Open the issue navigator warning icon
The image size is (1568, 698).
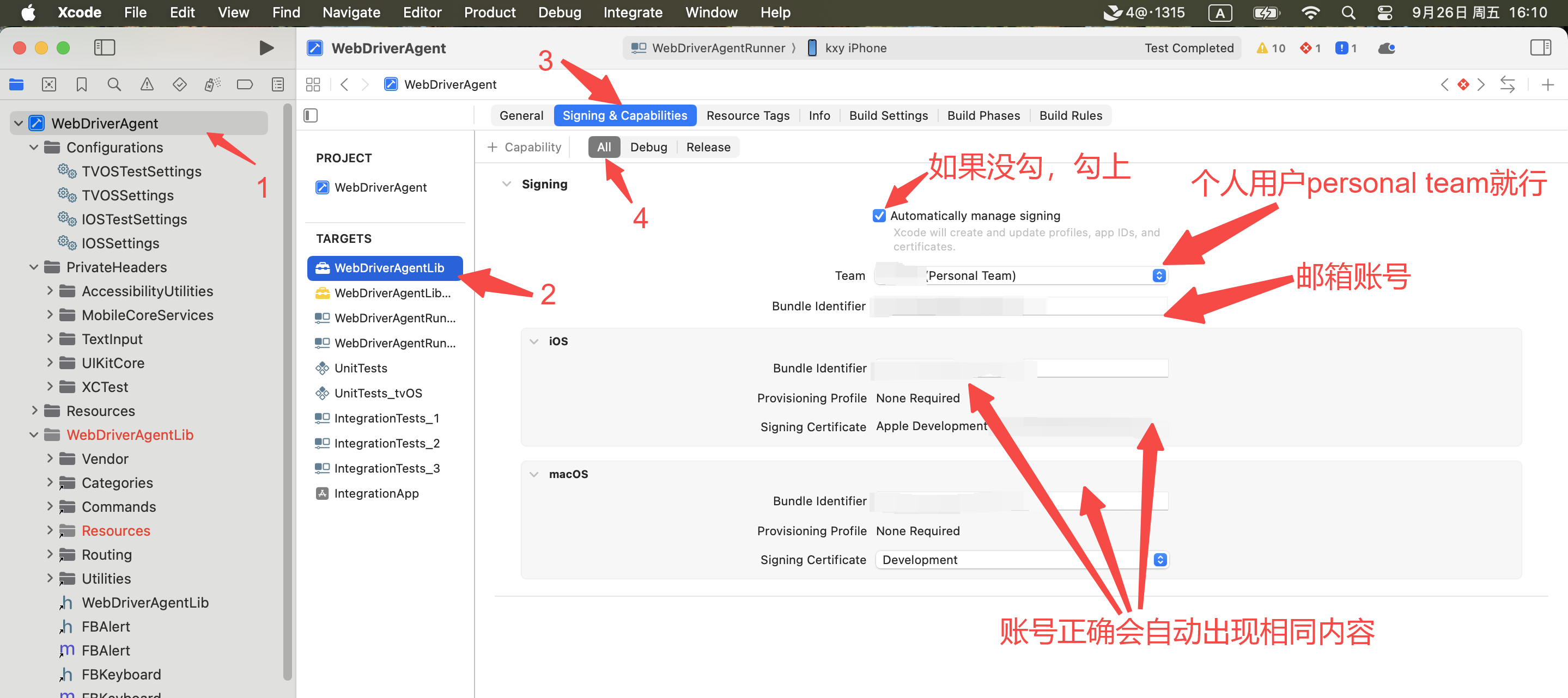[x=147, y=84]
